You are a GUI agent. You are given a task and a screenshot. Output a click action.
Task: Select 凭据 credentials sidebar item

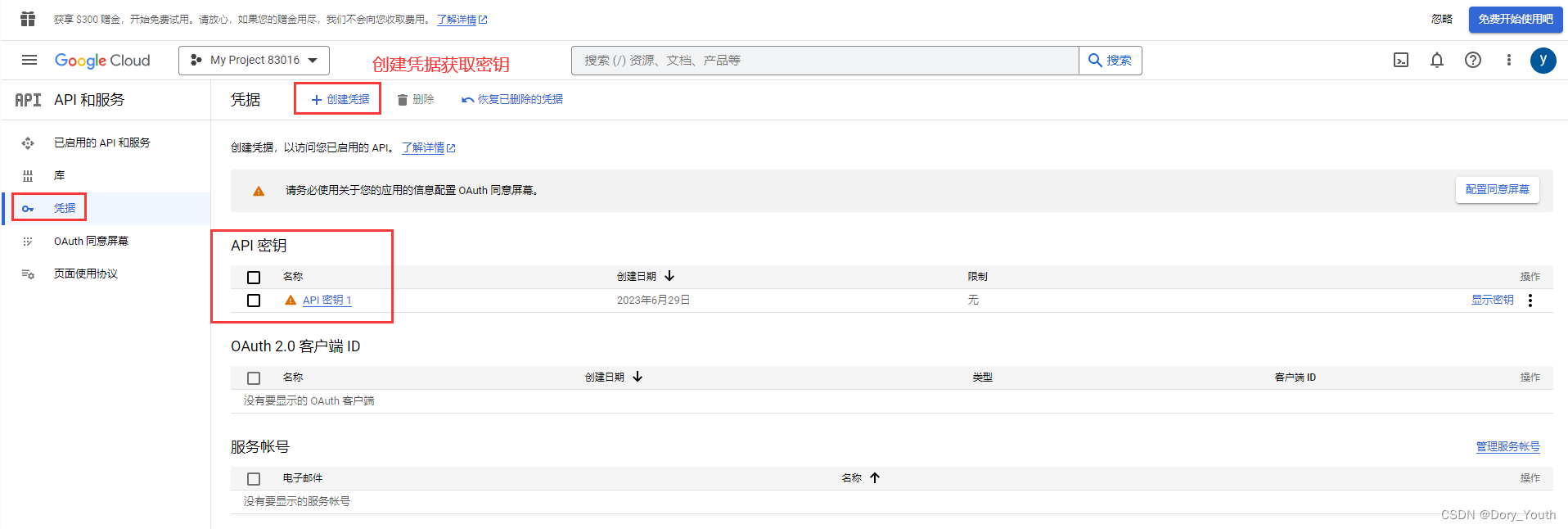[x=65, y=208]
